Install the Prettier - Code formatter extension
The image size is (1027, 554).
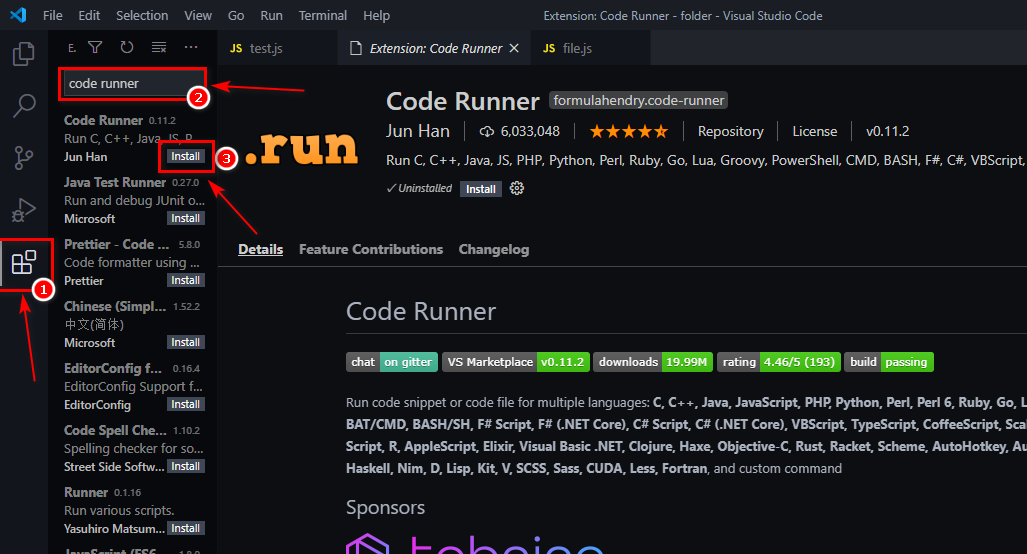tap(185, 280)
